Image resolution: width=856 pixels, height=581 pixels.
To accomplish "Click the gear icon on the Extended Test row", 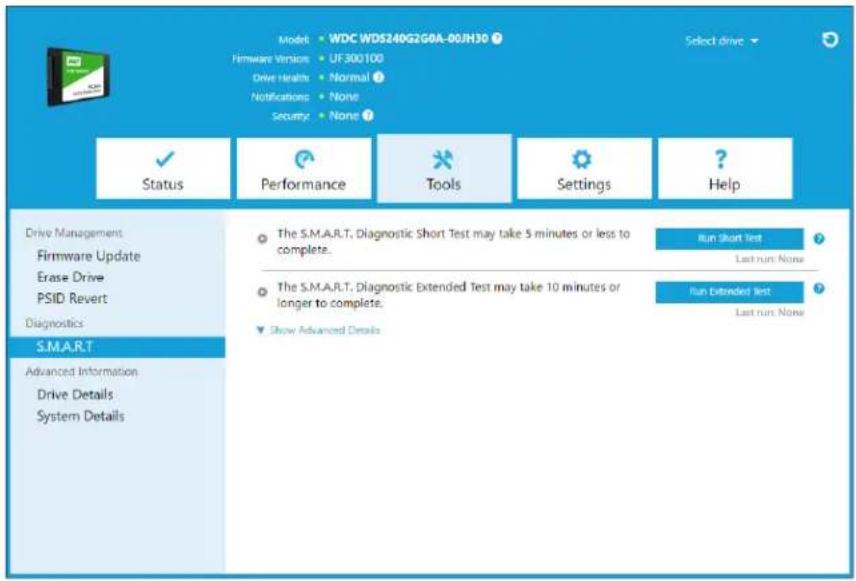I will (263, 292).
